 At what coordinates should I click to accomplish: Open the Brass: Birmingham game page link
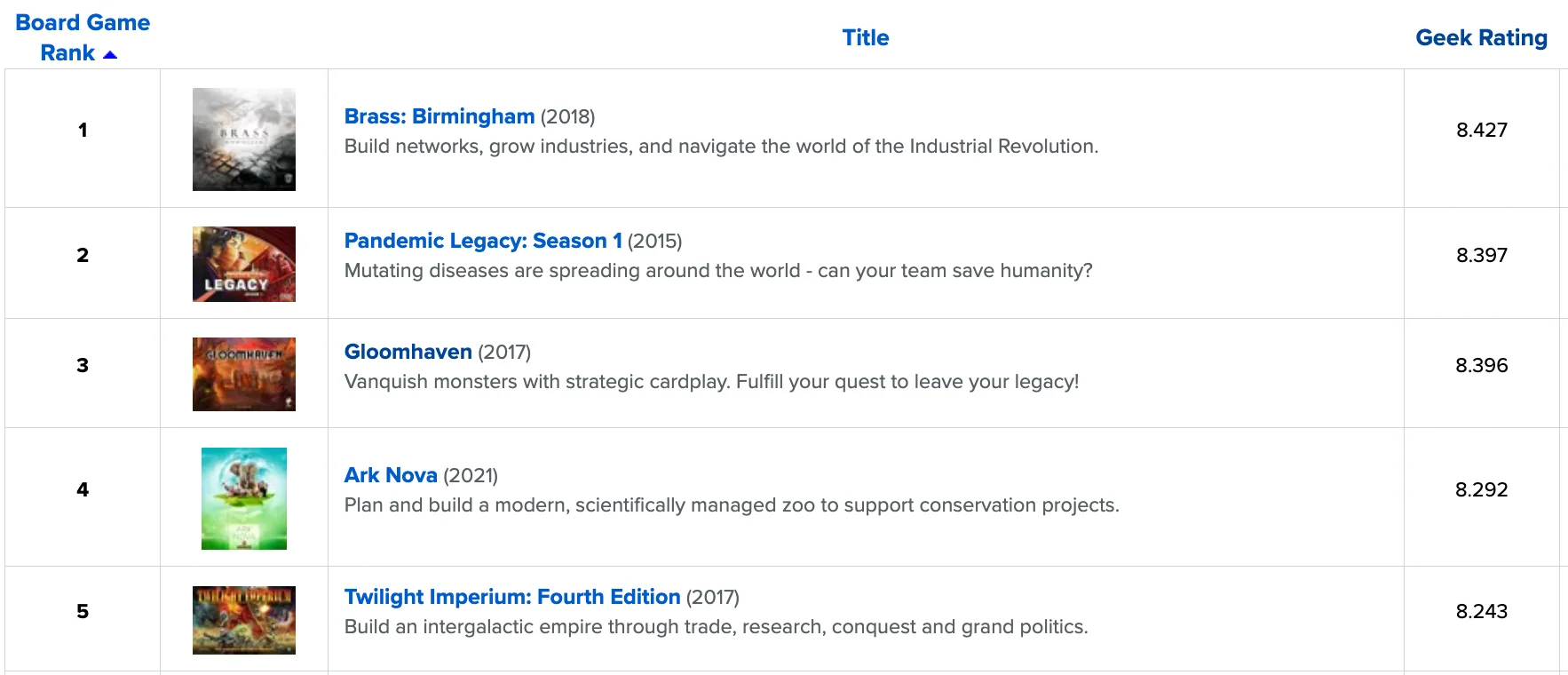[x=440, y=116]
